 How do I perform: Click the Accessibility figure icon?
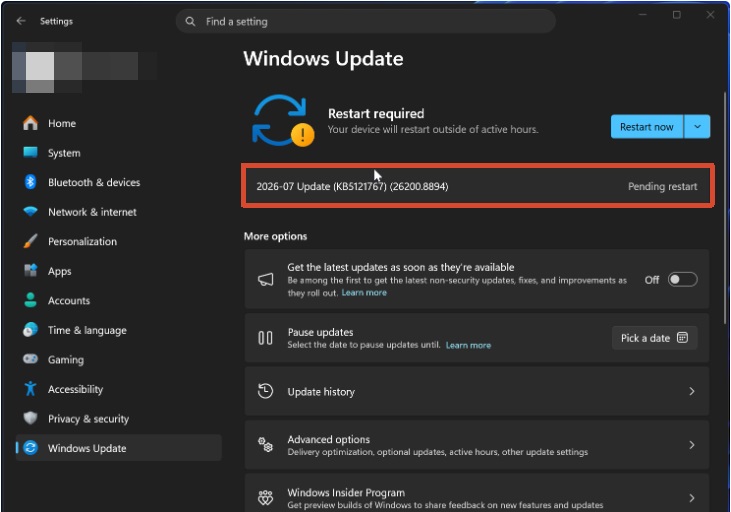30,388
